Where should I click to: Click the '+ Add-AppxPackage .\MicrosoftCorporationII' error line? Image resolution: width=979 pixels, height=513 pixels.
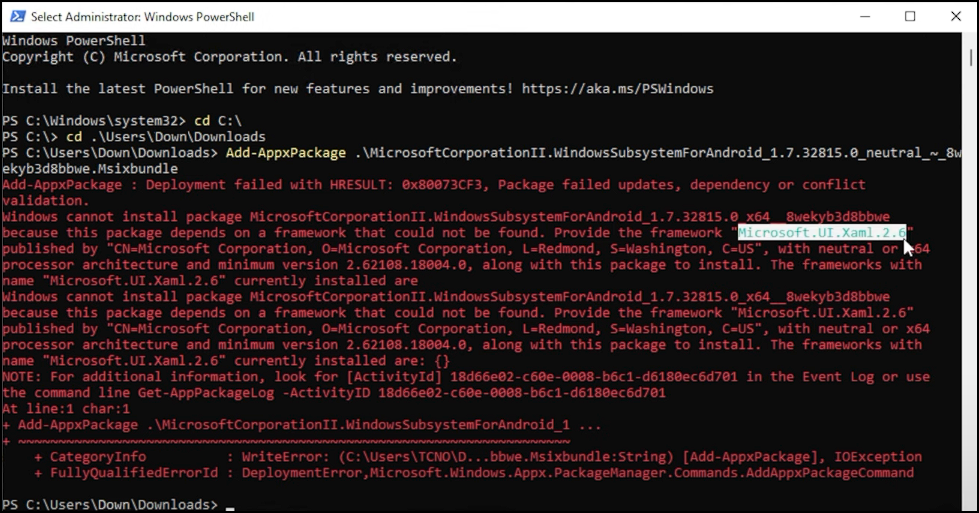[302, 425]
